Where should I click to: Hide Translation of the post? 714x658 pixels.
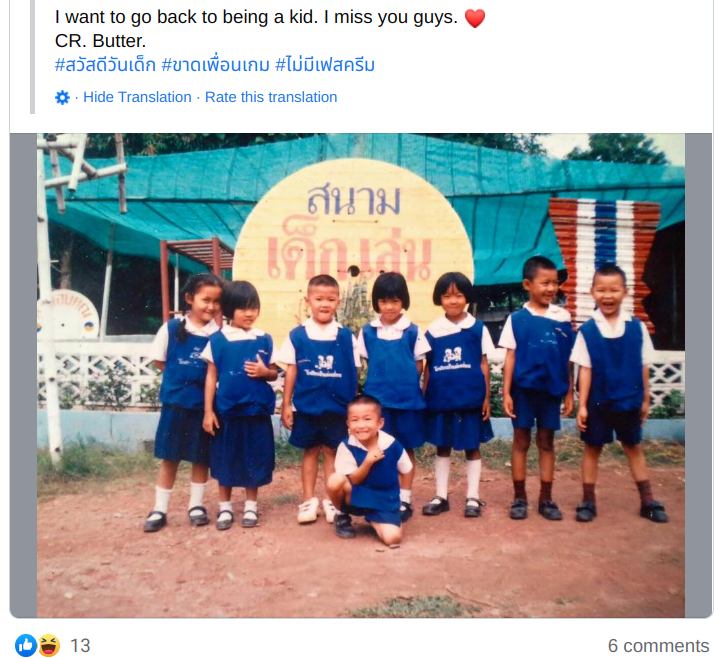coord(137,97)
